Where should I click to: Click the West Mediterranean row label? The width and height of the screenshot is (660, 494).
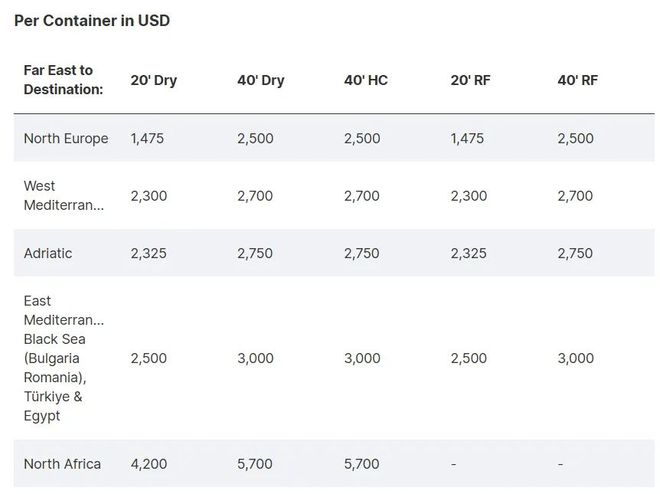coord(63,195)
